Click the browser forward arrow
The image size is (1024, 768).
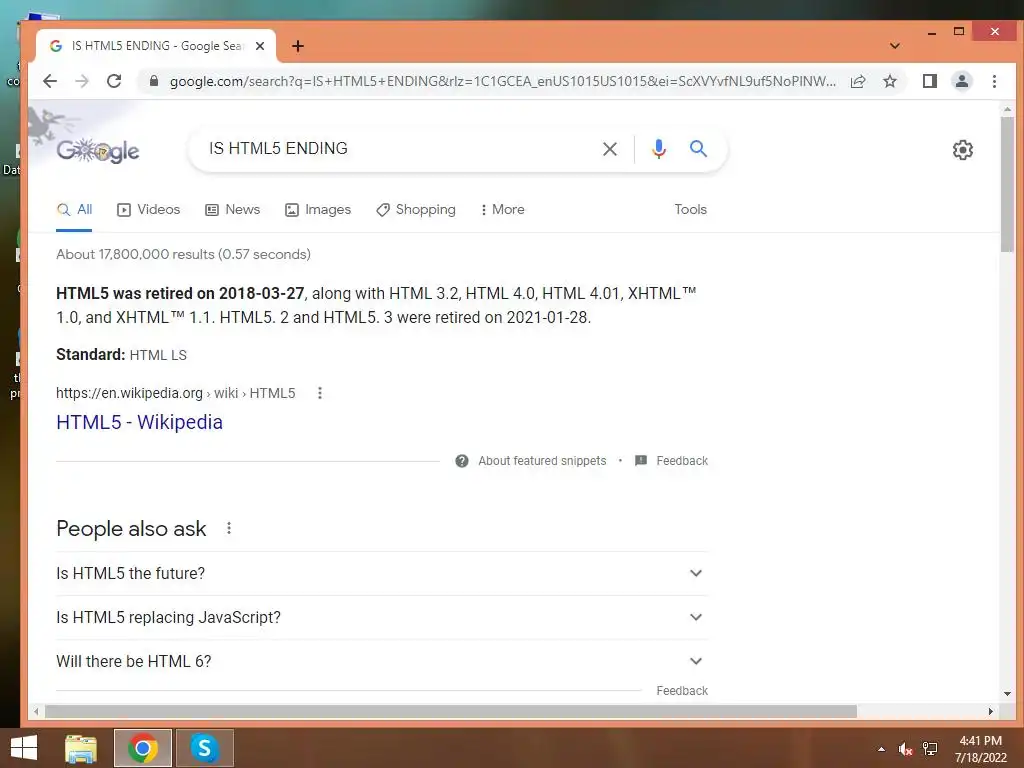pyautogui.click(x=82, y=81)
